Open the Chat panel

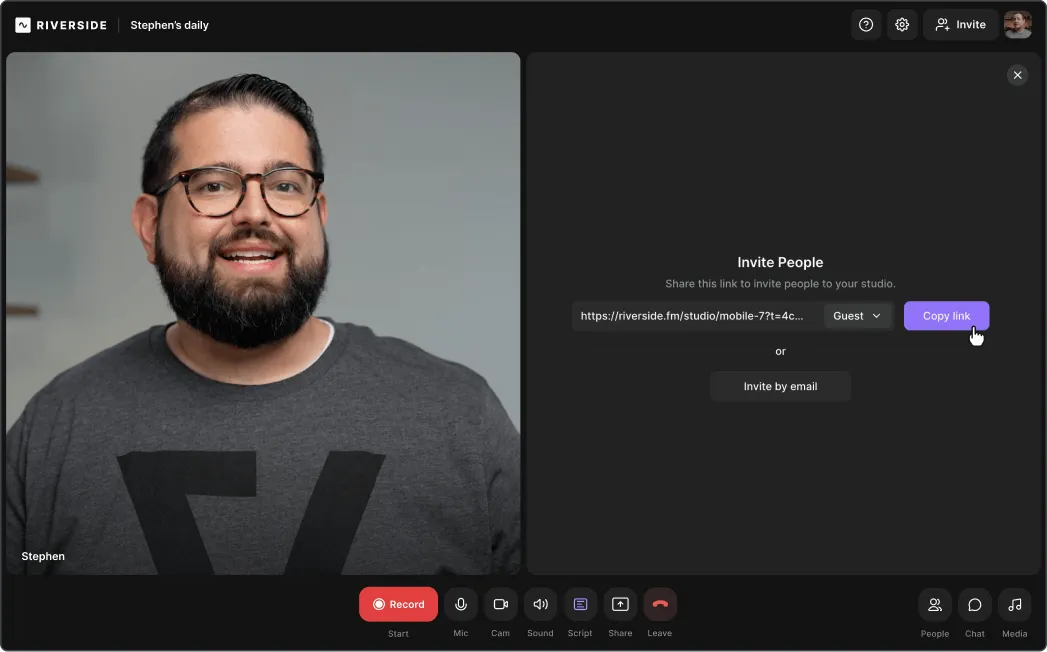click(x=974, y=604)
